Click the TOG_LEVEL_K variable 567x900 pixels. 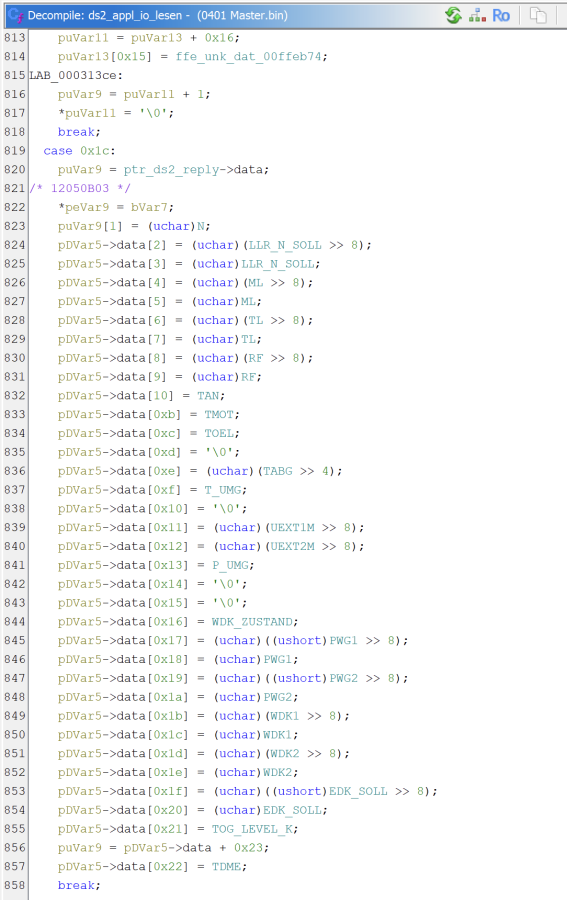pyautogui.click(x=251, y=829)
